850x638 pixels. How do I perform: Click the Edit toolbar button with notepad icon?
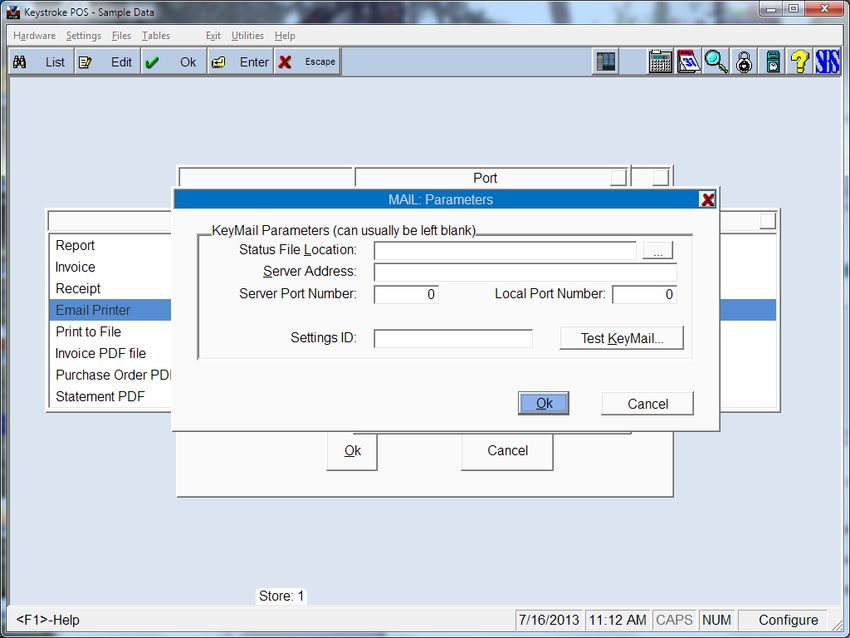coord(107,62)
